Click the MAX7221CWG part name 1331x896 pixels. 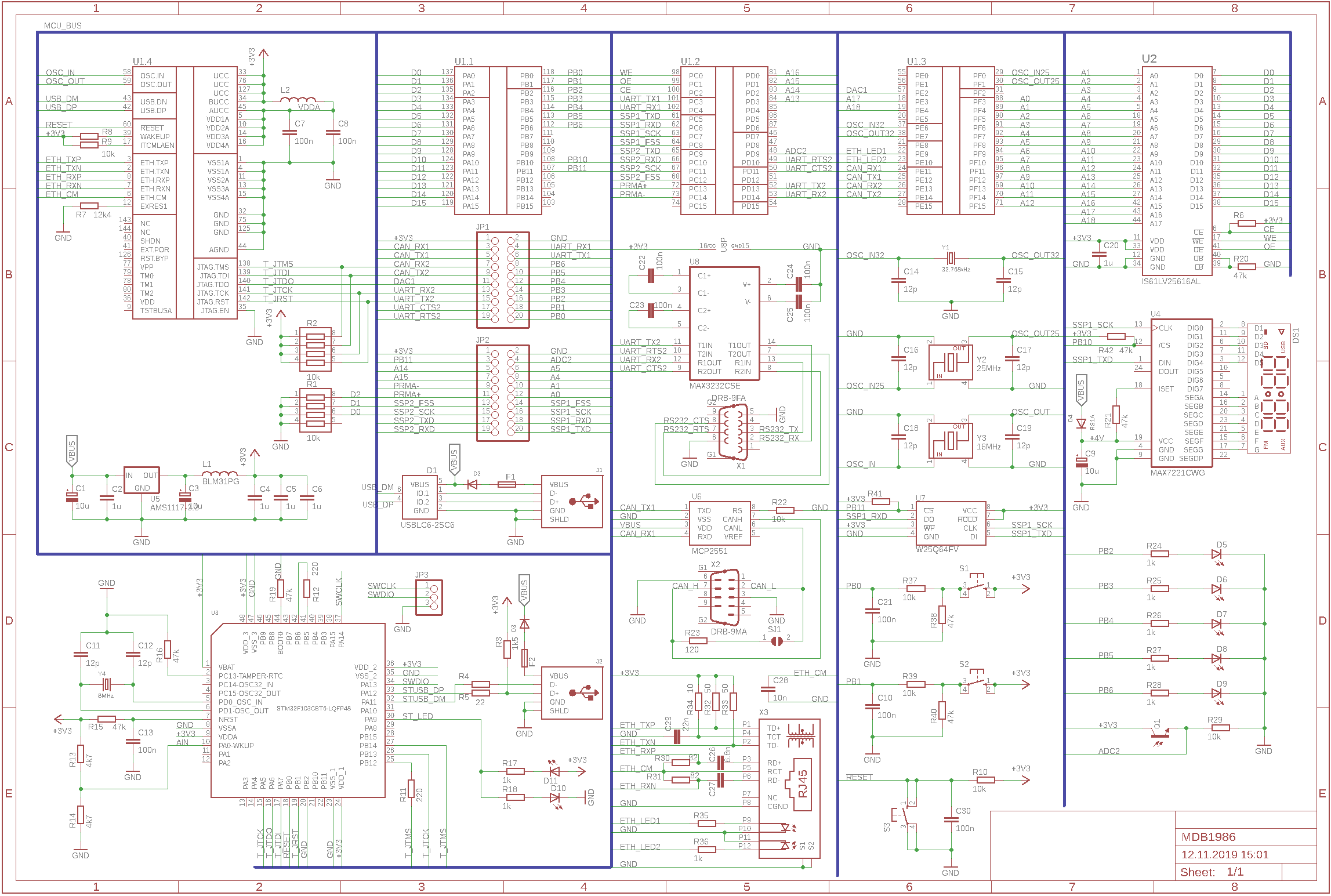coord(1177,473)
